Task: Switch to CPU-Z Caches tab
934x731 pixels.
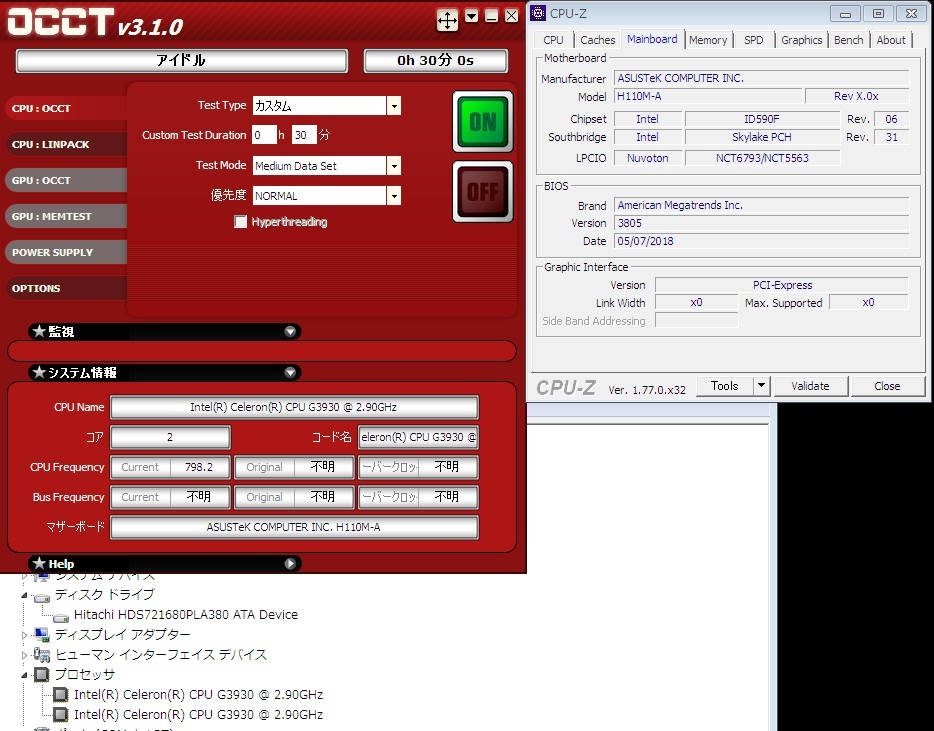Action: click(597, 40)
